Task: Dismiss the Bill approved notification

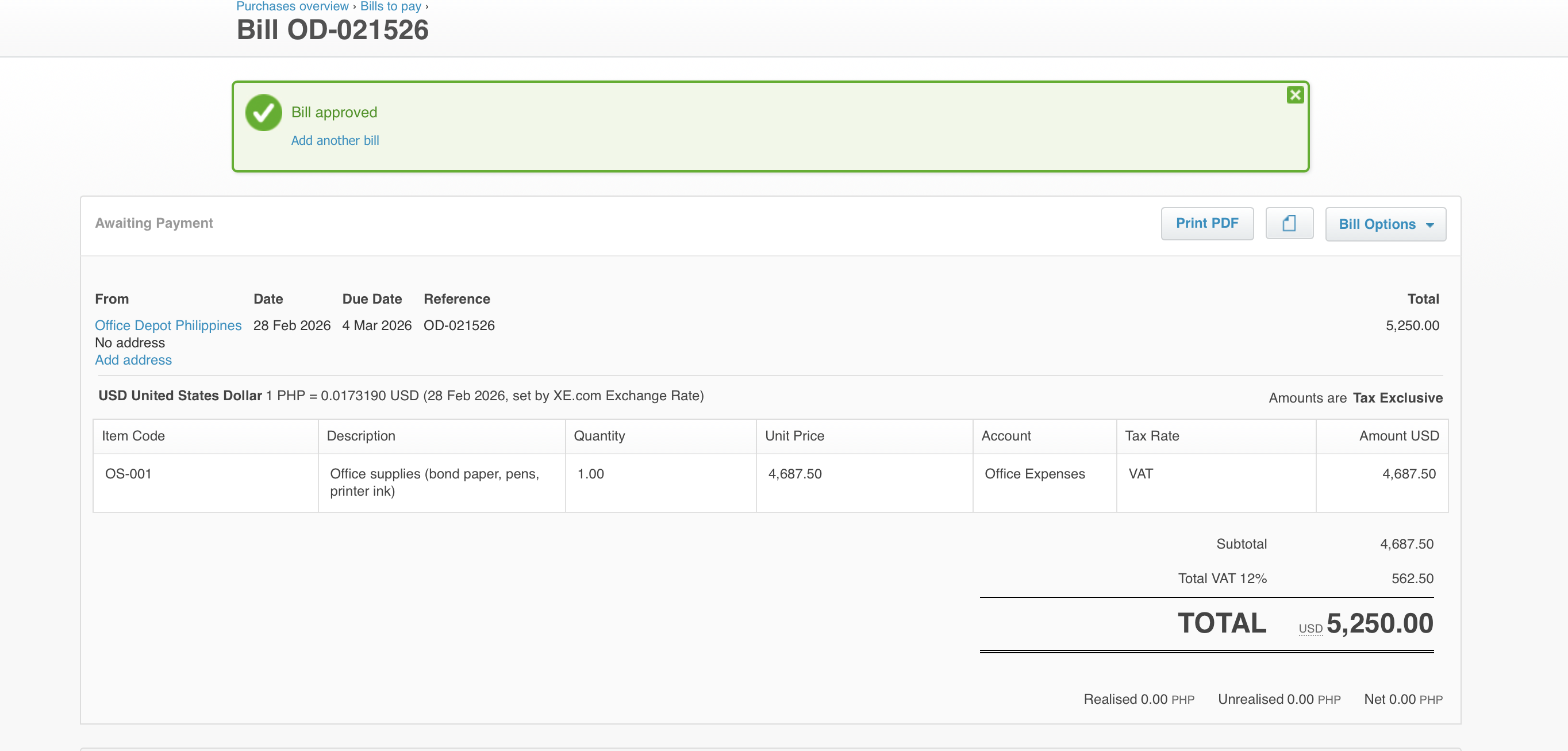Action: (1295, 95)
